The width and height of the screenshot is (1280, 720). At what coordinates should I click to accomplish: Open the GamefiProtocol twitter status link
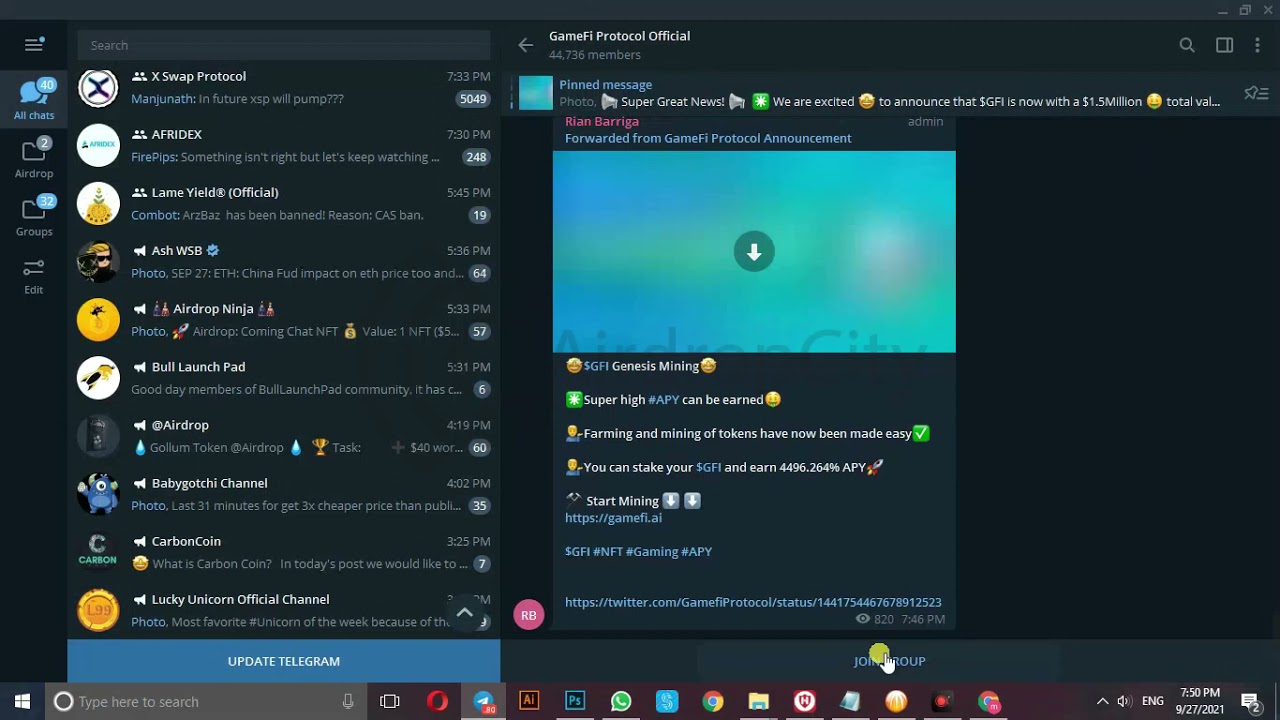point(753,602)
